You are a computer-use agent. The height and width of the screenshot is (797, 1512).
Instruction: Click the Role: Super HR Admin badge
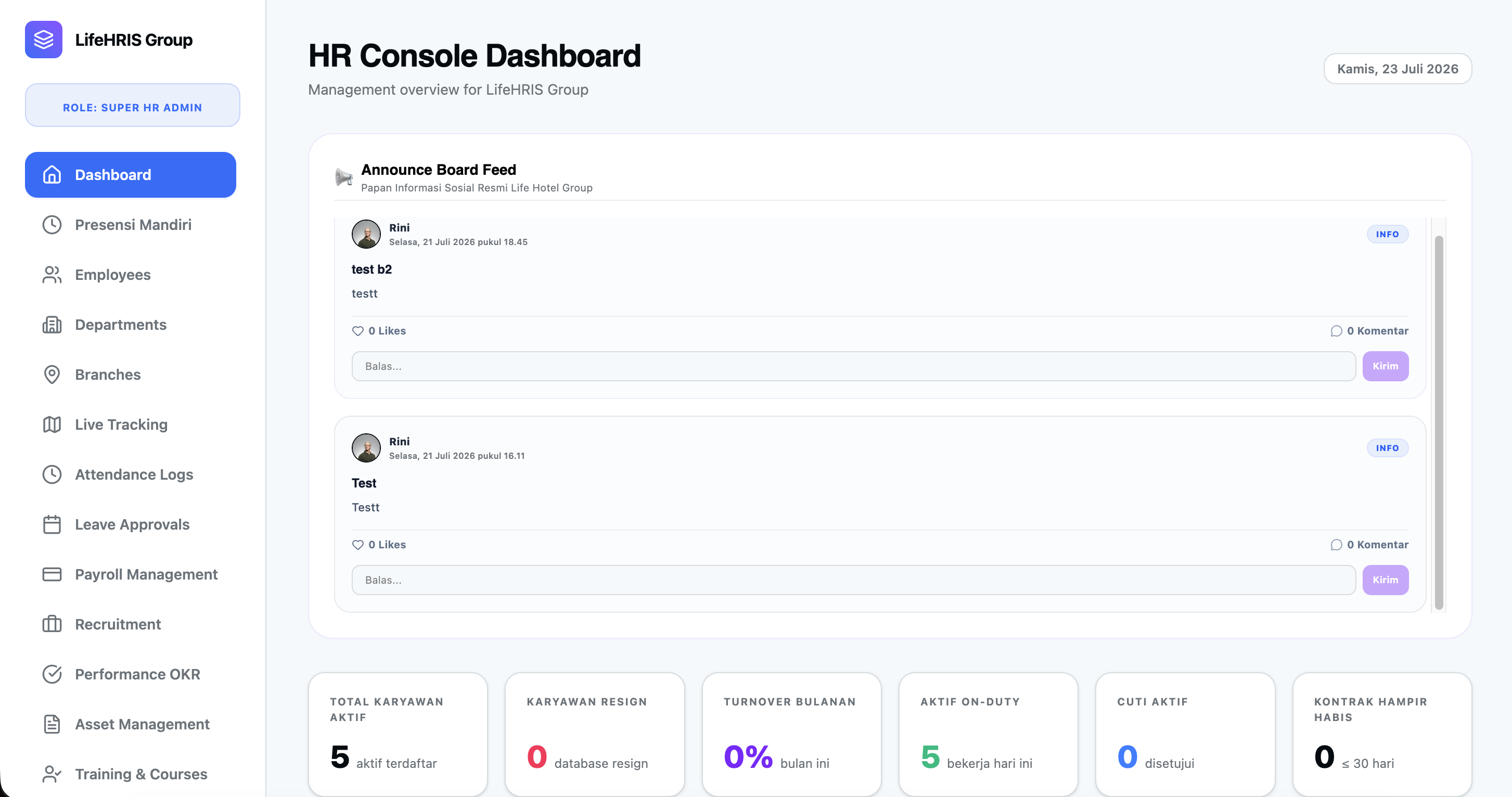(x=132, y=105)
